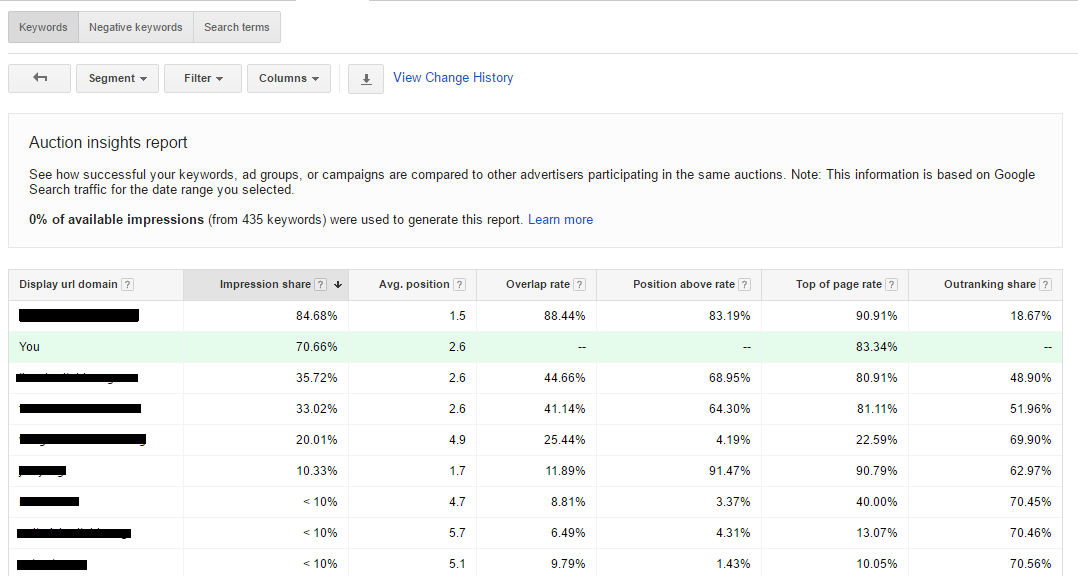The width and height of the screenshot is (1078, 576).
Task: Click impression share value 10.33%
Action: click(316, 471)
